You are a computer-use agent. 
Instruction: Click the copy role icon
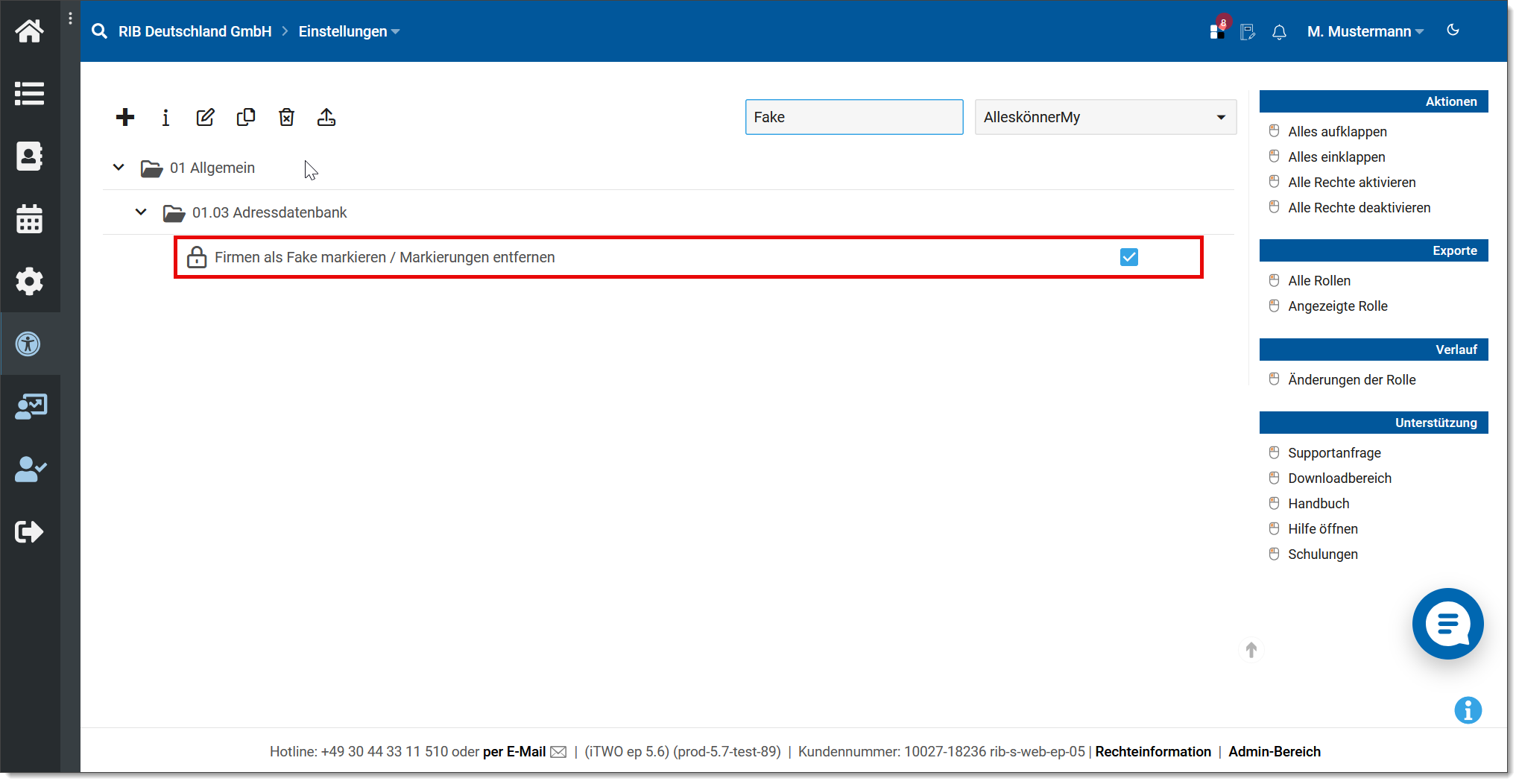[x=246, y=117]
